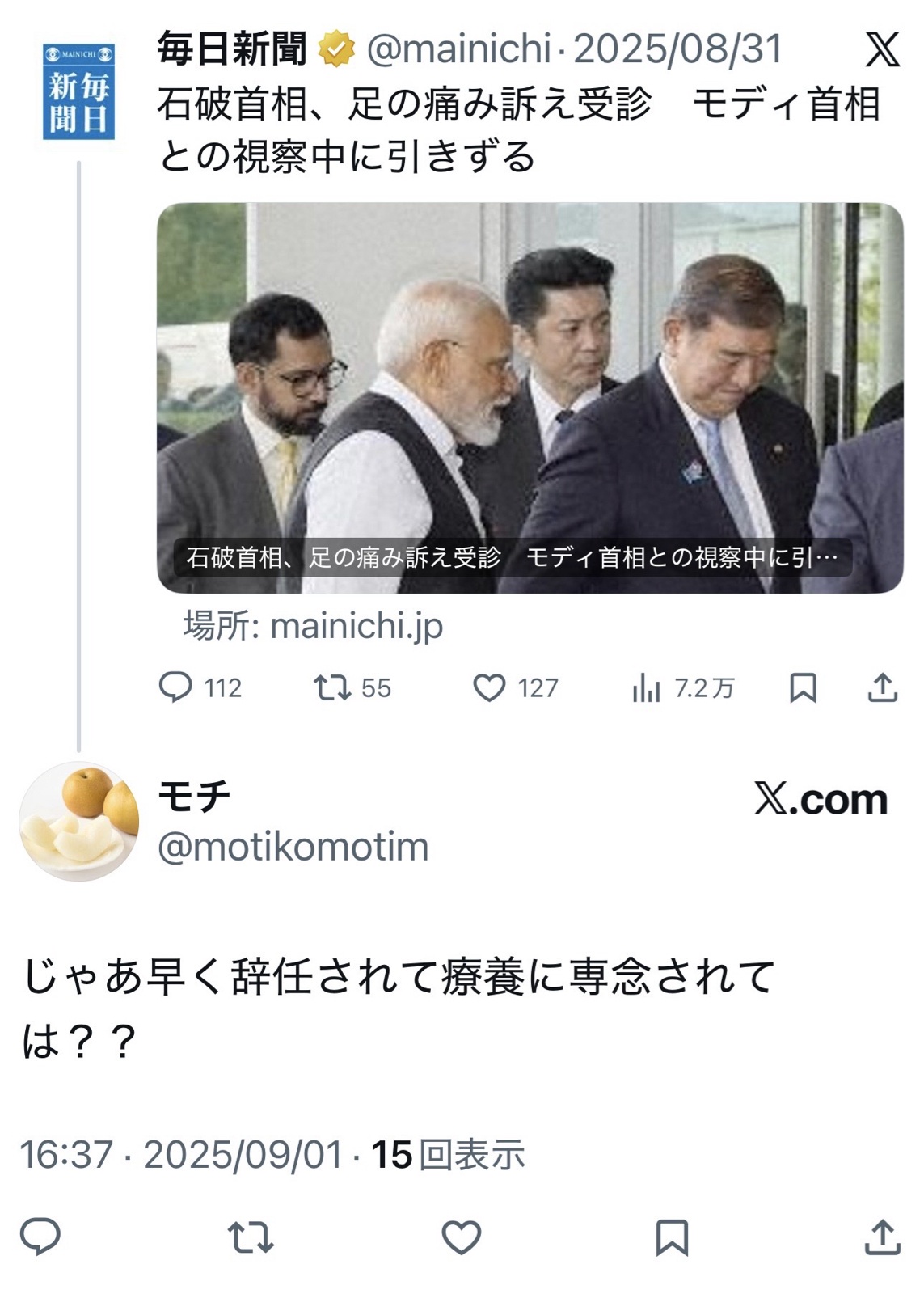Toggle bookmark on モチ's tweet
Screen dimensions: 924x1294
click(672, 1237)
